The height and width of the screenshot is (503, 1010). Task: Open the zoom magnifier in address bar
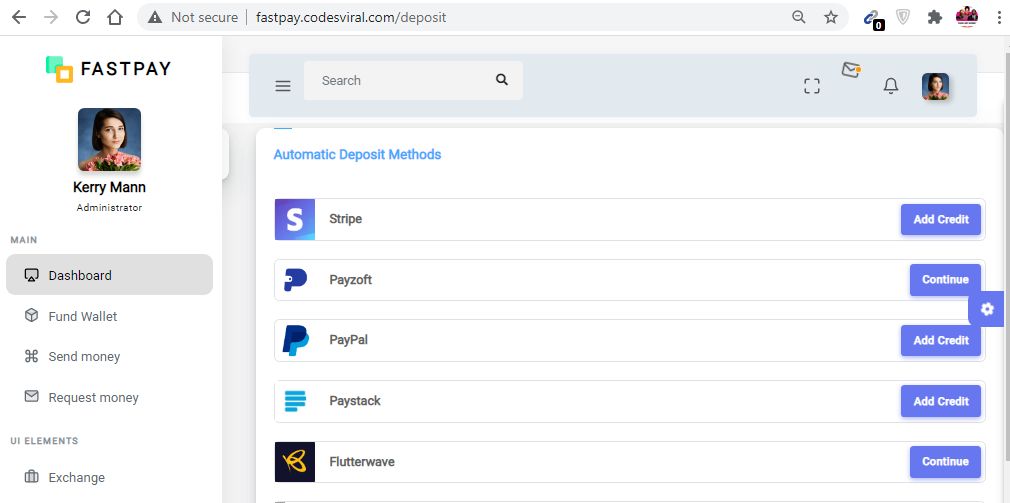[x=799, y=17]
